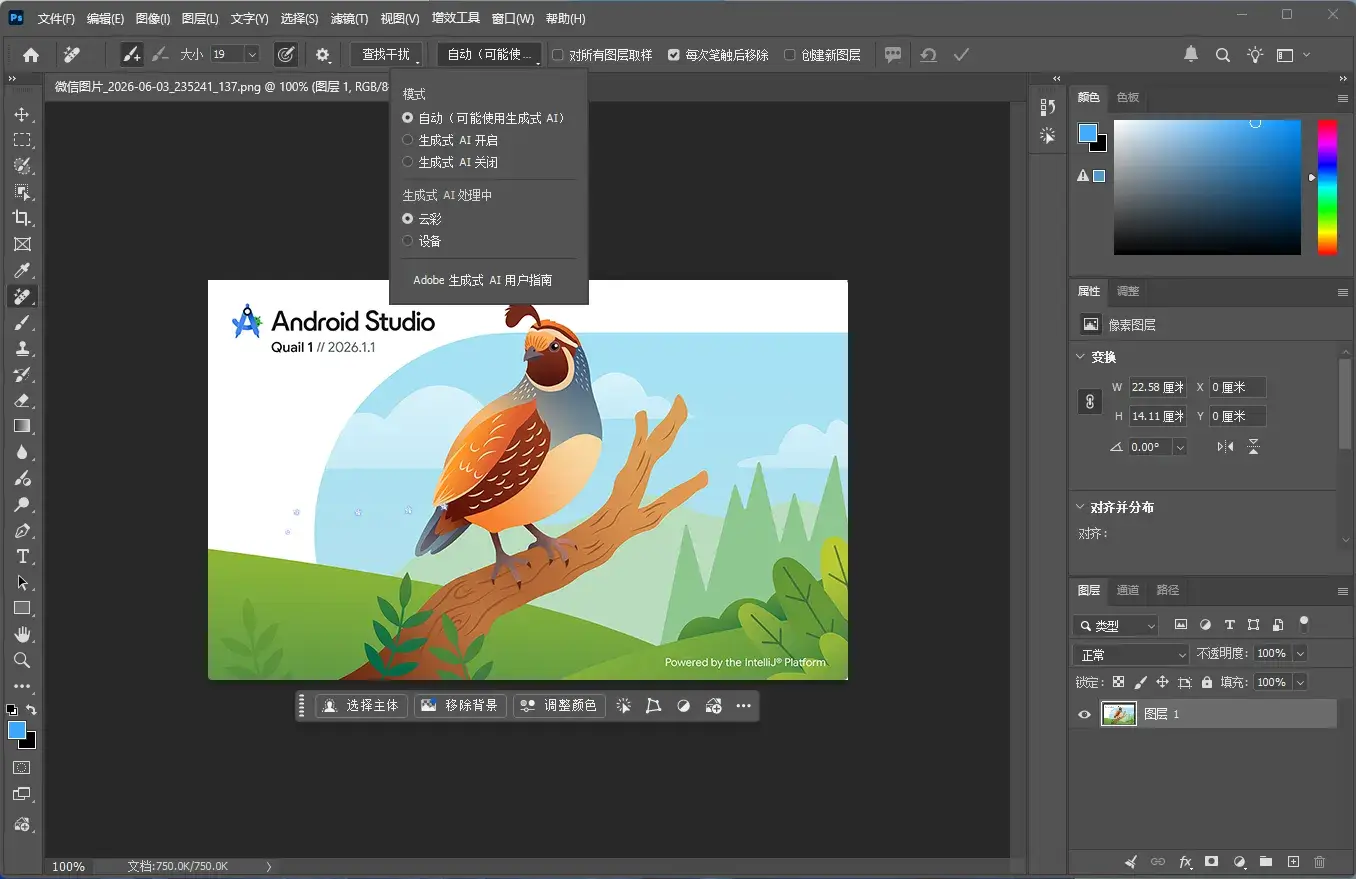
Task: Open the workspace switcher dropdown
Action: point(1294,55)
